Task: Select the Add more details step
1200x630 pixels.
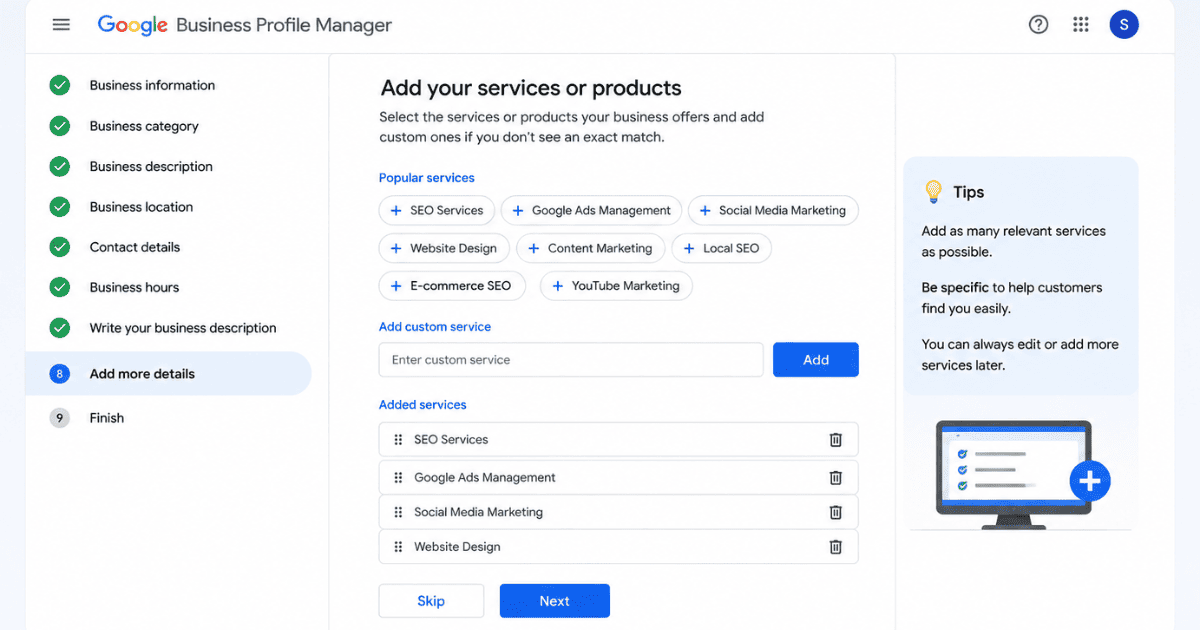Action: [168, 374]
